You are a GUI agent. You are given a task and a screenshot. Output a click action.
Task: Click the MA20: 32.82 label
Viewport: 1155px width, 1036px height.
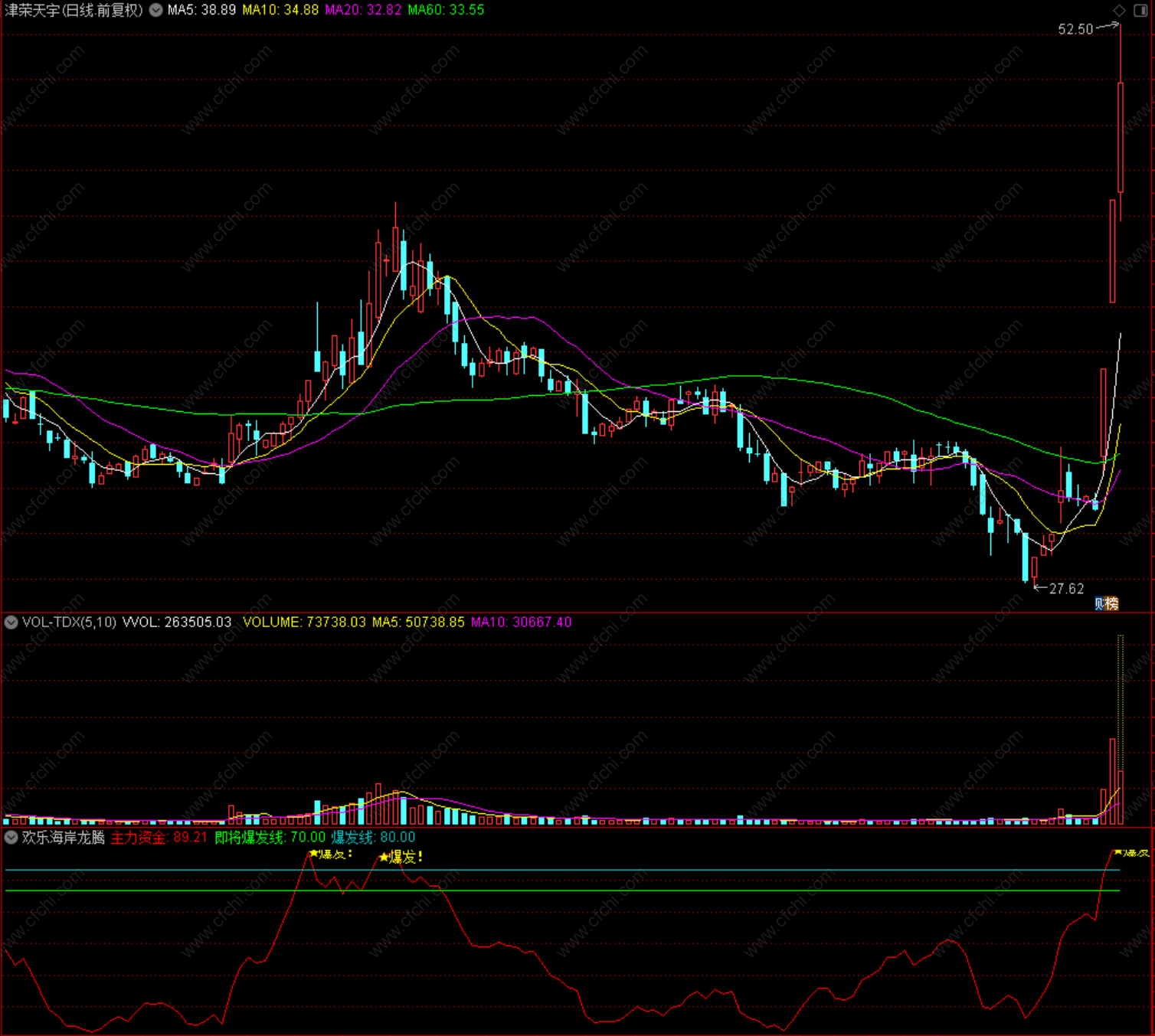pos(363,10)
